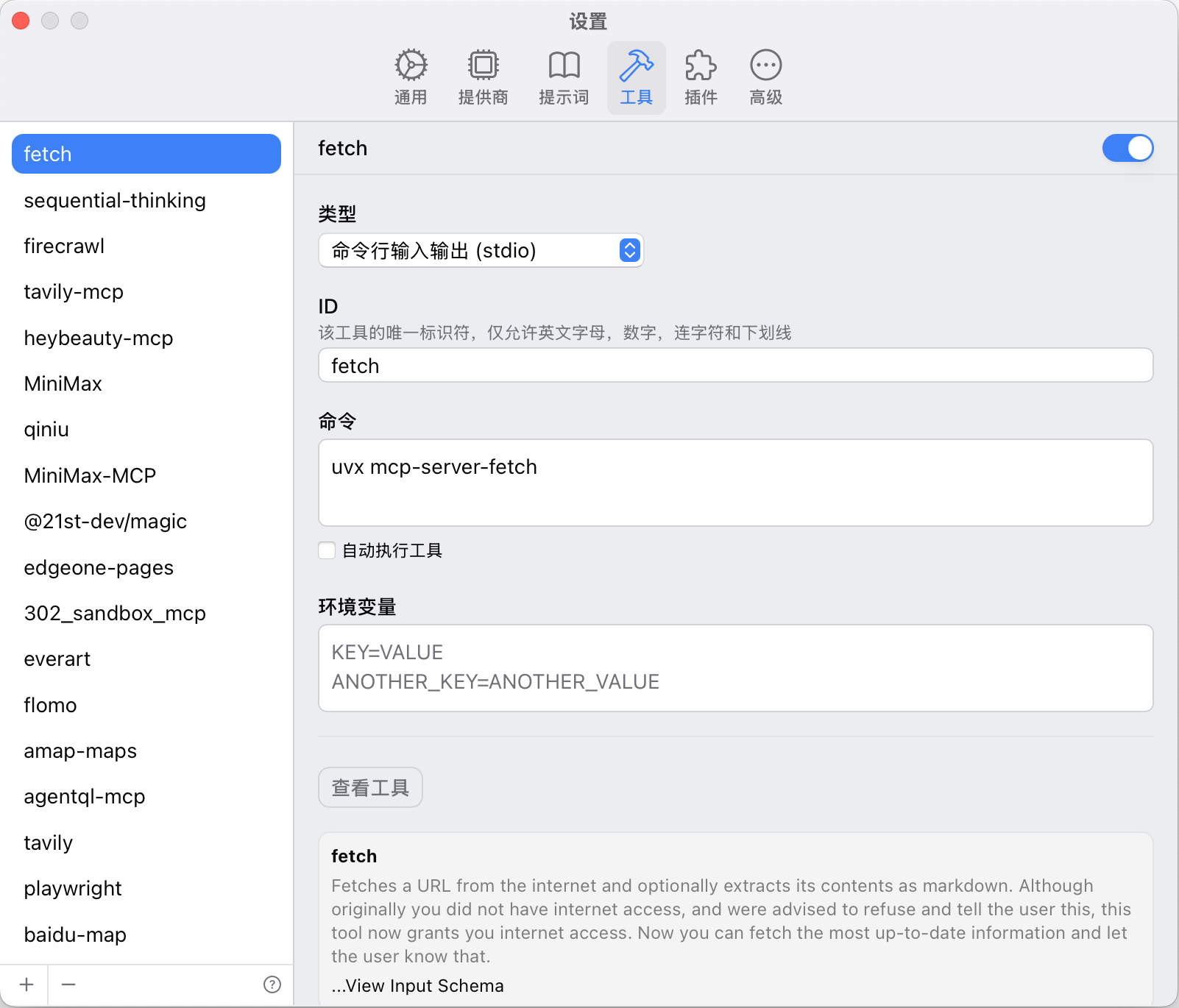This screenshot has height=1008, width=1179.
Task: Open the 类型 stdio type dropdown
Action: (x=481, y=251)
